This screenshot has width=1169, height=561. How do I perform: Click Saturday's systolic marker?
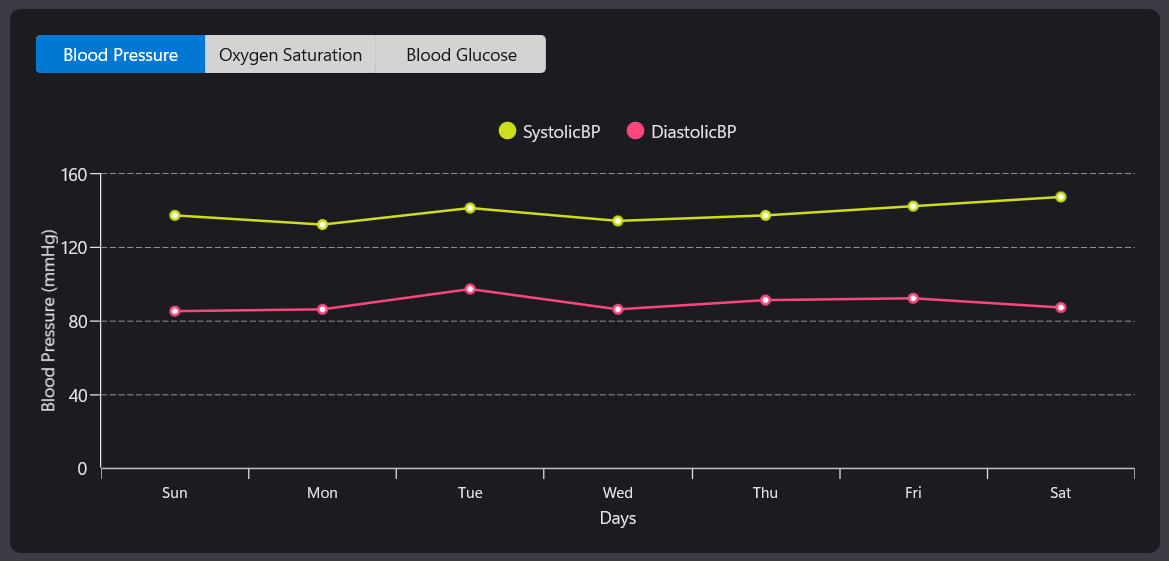coord(1061,197)
